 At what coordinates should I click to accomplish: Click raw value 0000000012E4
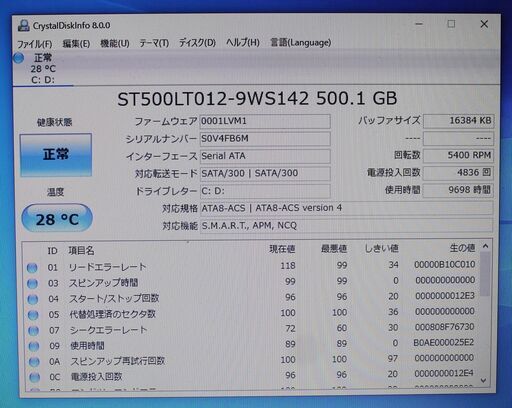point(444,374)
